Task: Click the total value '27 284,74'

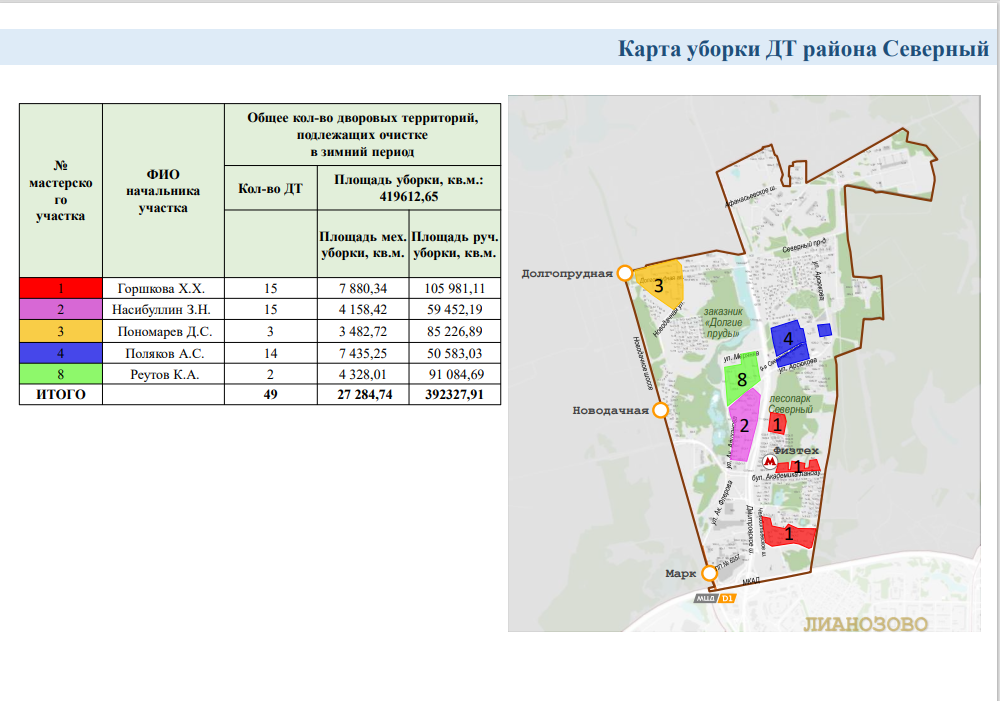Action: (364, 394)
